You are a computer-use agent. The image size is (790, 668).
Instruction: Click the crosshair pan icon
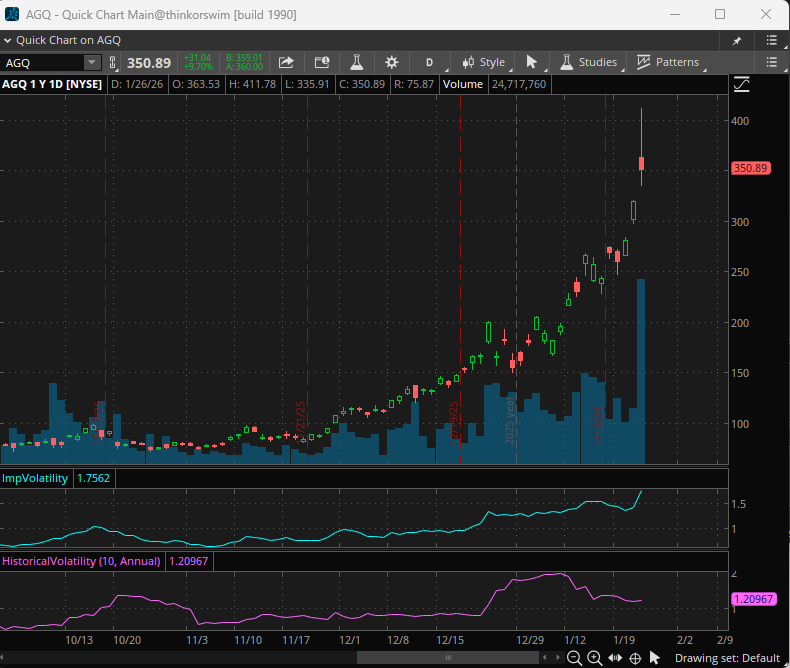(635, 658)
